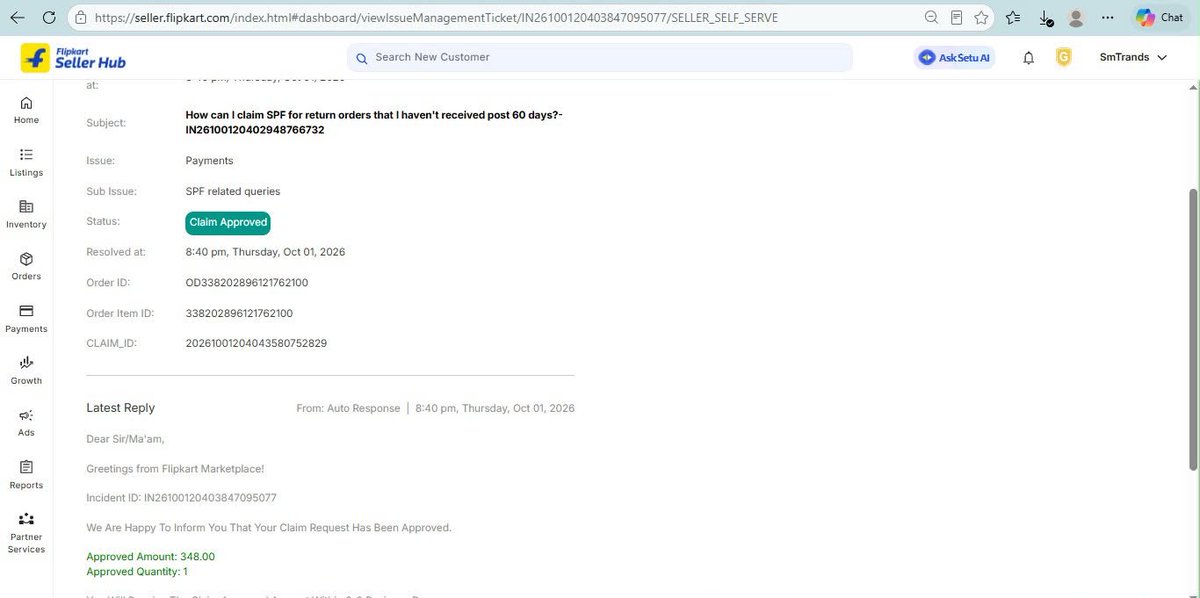Screen dimensions: 1200x598
Task: Open the notifications bell
Action: click(x=1028, y=58)
